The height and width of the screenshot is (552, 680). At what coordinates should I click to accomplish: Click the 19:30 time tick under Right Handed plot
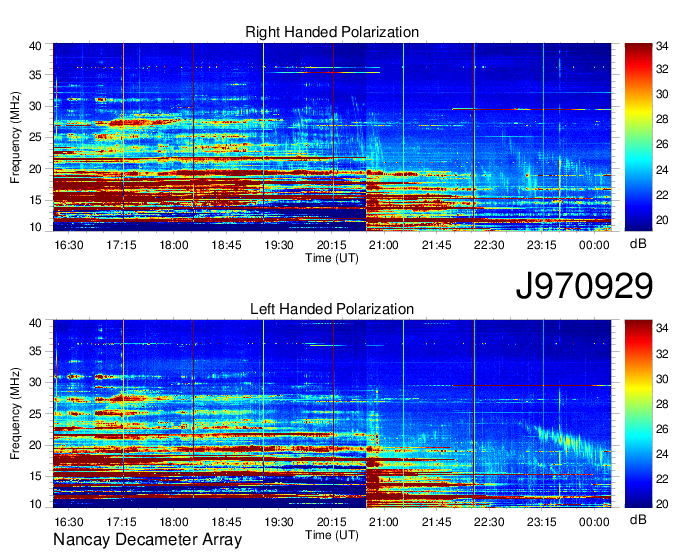[279, 245]
